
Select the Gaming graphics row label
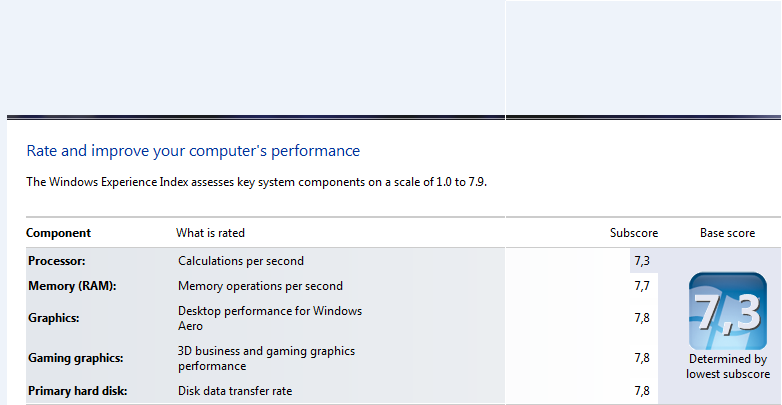coord(76,358)
